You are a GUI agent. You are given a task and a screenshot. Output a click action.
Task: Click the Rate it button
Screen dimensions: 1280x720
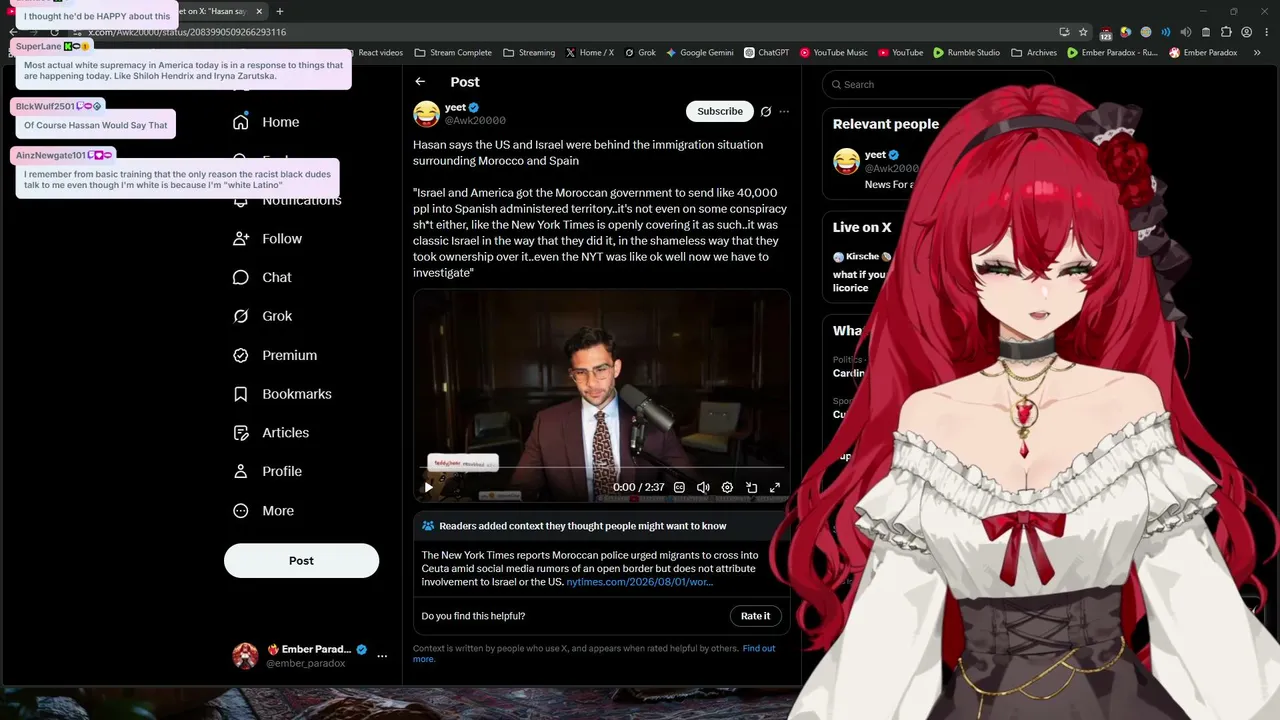pyautogui.click(x=755, y=616)
